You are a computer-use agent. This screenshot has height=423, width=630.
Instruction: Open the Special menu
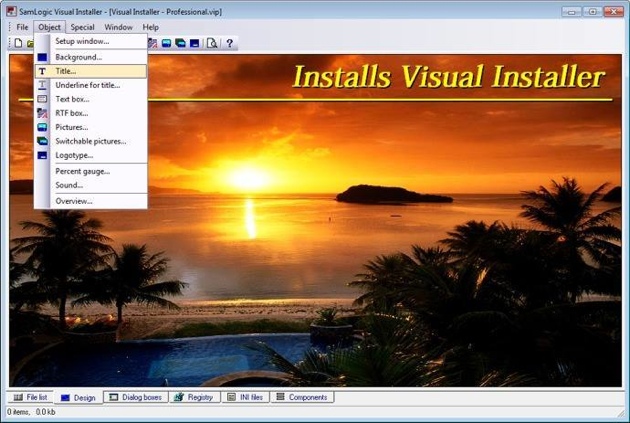(82, 27)
